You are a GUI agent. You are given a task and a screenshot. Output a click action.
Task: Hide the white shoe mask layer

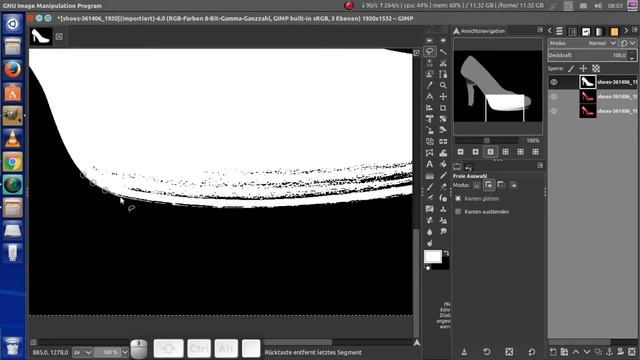(x=554, y=82)
